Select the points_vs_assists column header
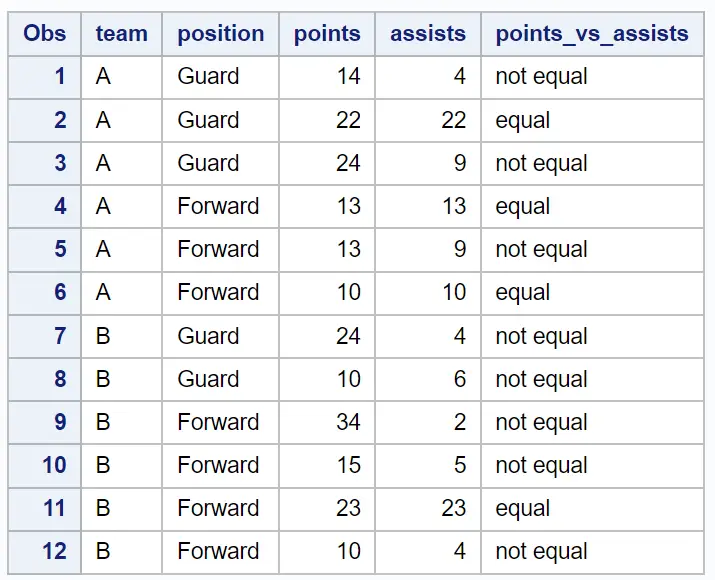This screenshot has width=715, height=580. coord(592,34)
